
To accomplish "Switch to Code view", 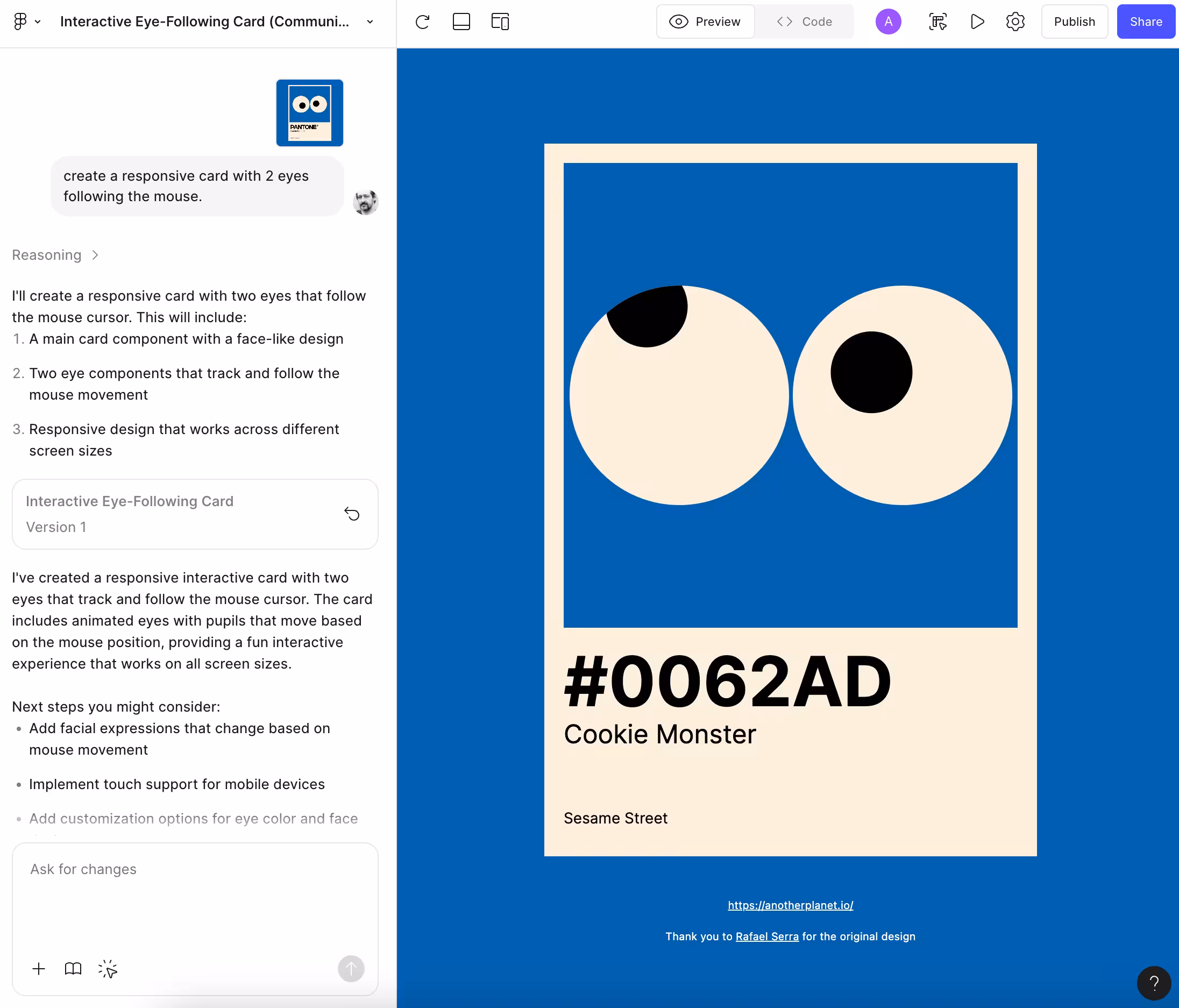I will 804,22.
